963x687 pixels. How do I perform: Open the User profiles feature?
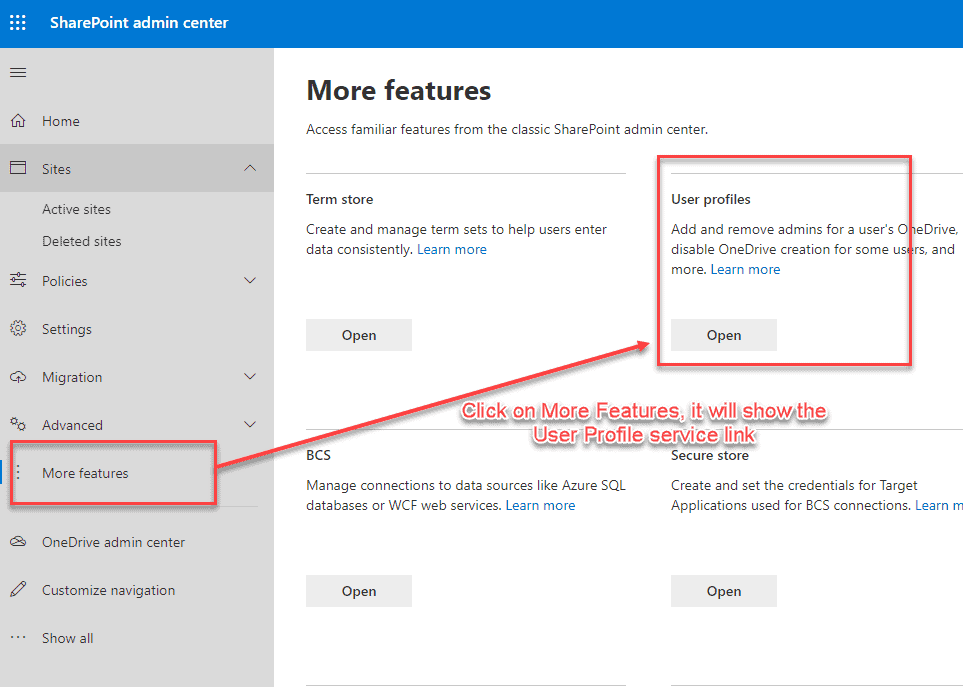tap(723, 335)
